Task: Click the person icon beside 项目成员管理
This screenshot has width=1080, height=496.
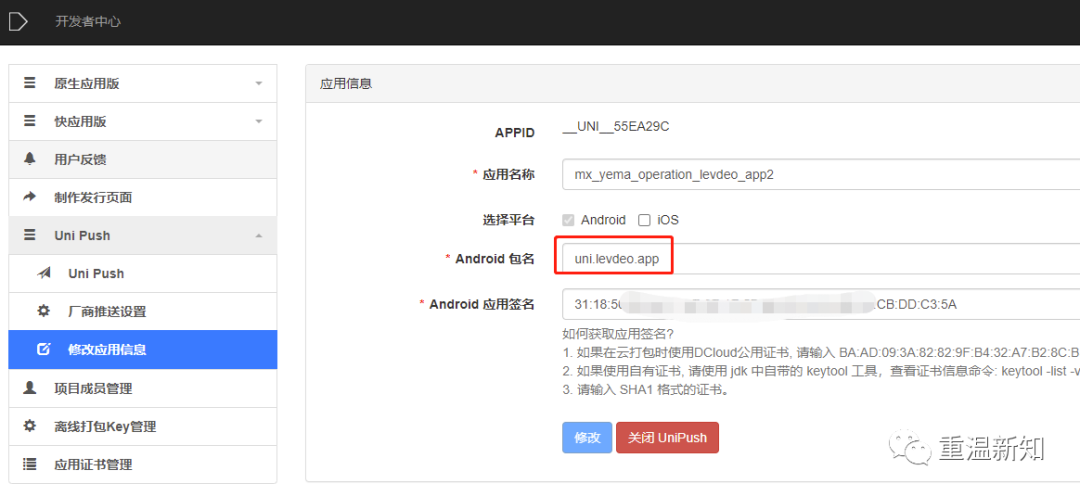Action: coord(30,388)
